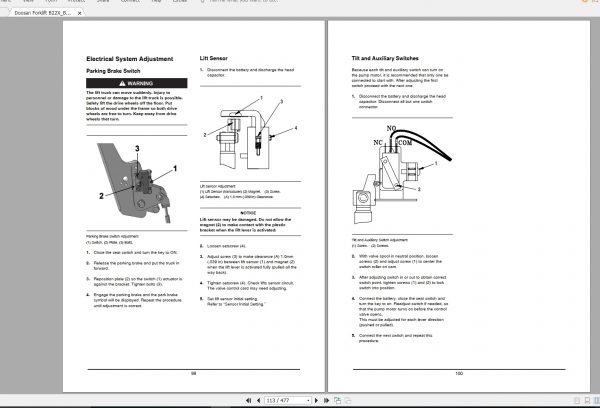This screenshot has width=600, height=408.
Task: Click the 'Lift Sensor Adjustment' figure caption
Action: (217, 186)
